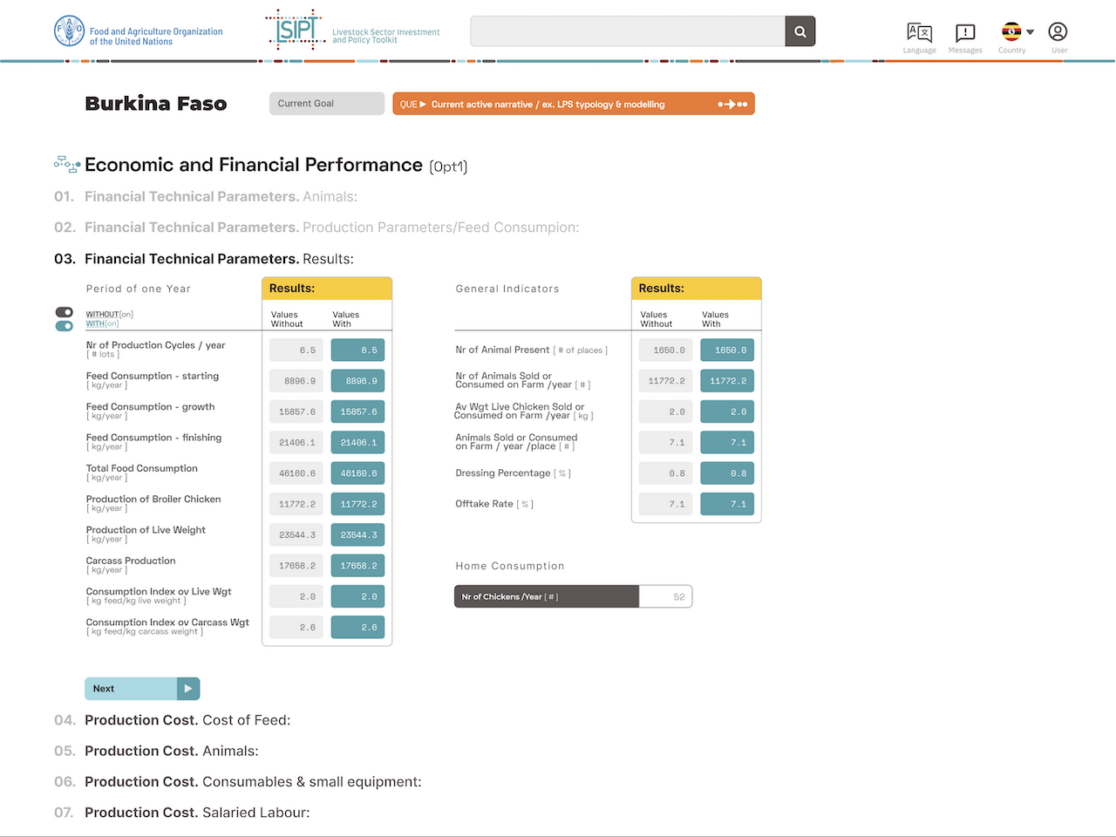Open the Language selector icon

coord(919,33)
